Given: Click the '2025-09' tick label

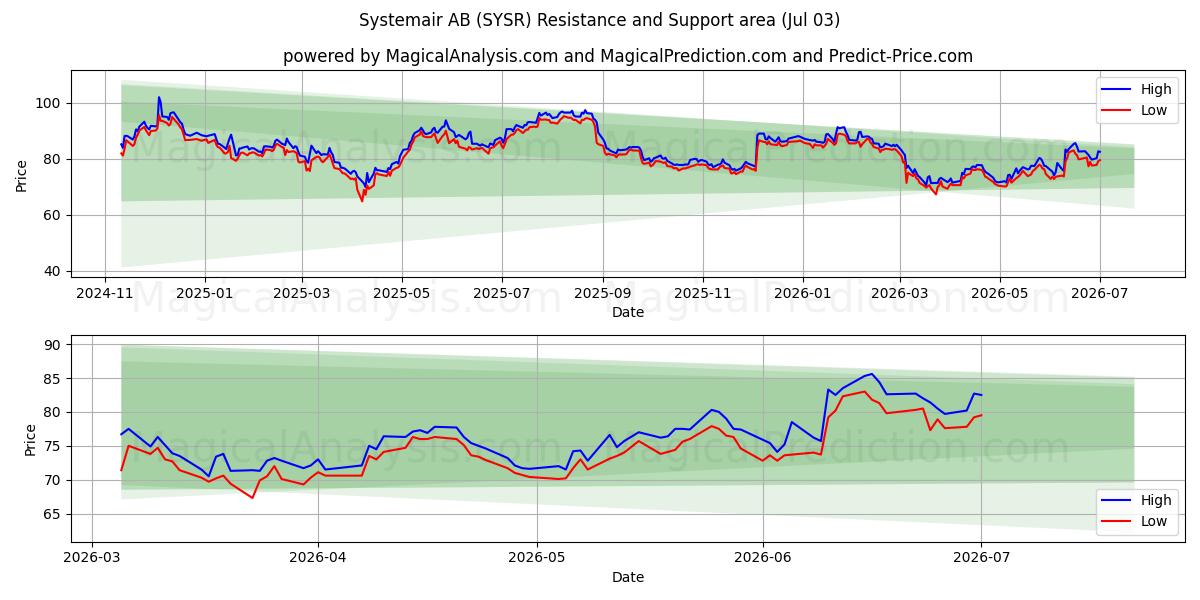Looking at the screenshot, I should coord(603,294).
